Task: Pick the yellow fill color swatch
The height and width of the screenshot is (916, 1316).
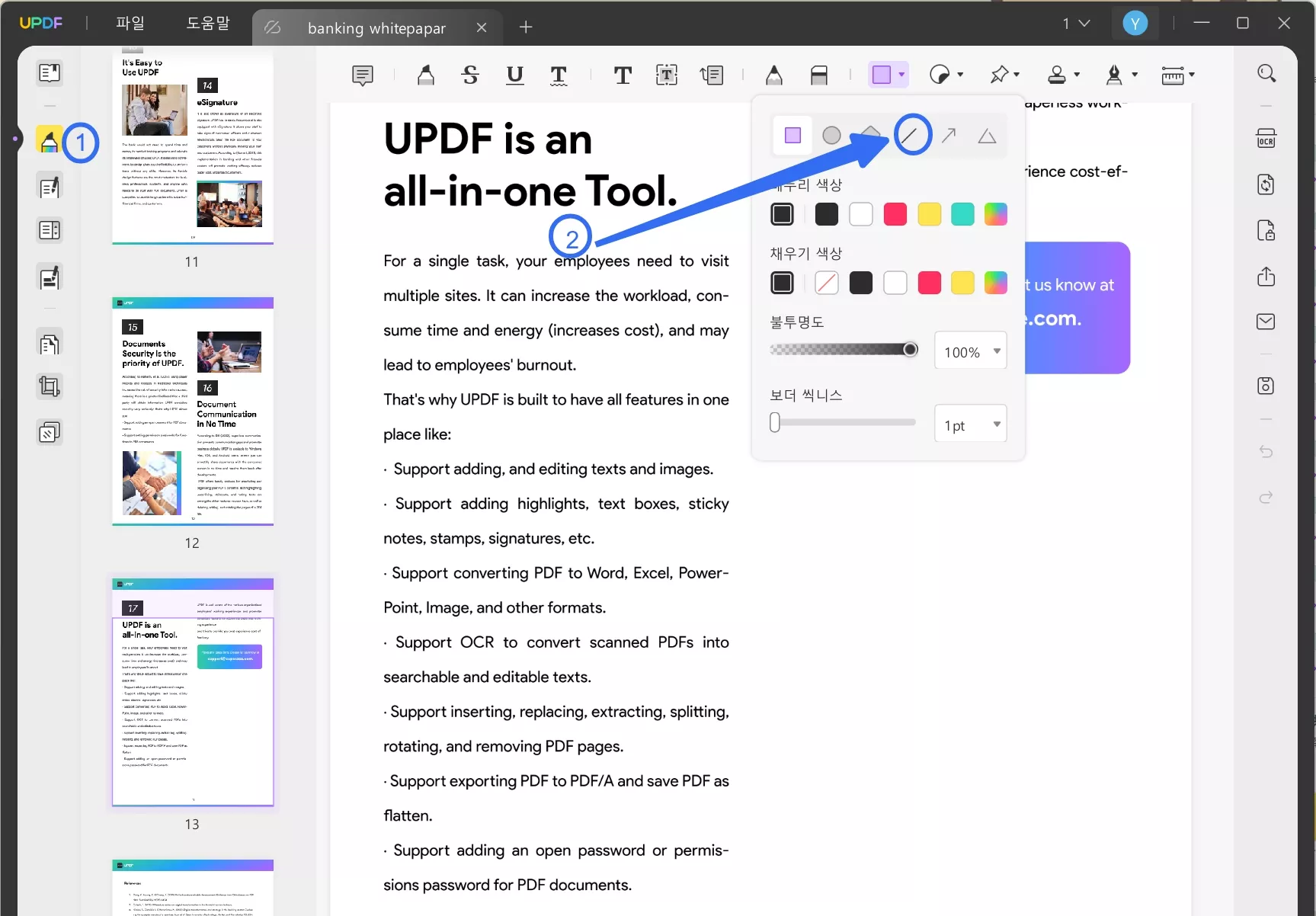Action: [962, 283]
